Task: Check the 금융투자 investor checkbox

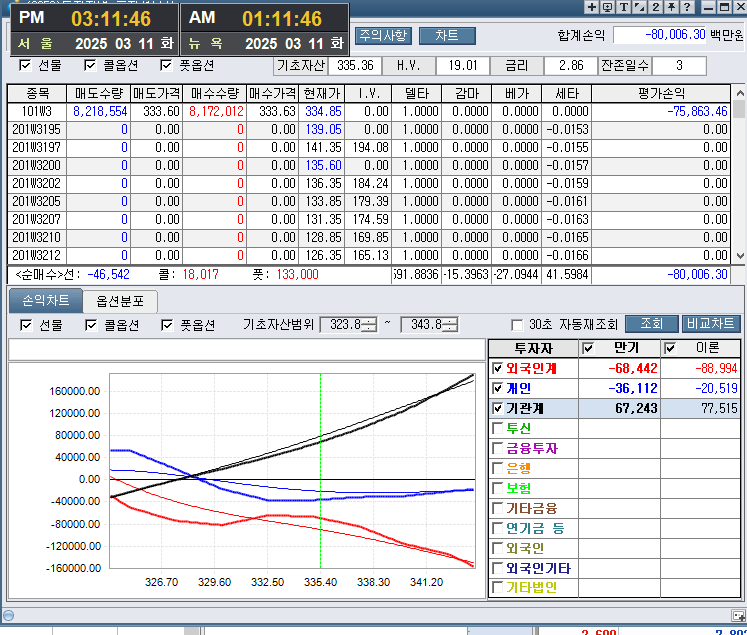Action: 499,448
